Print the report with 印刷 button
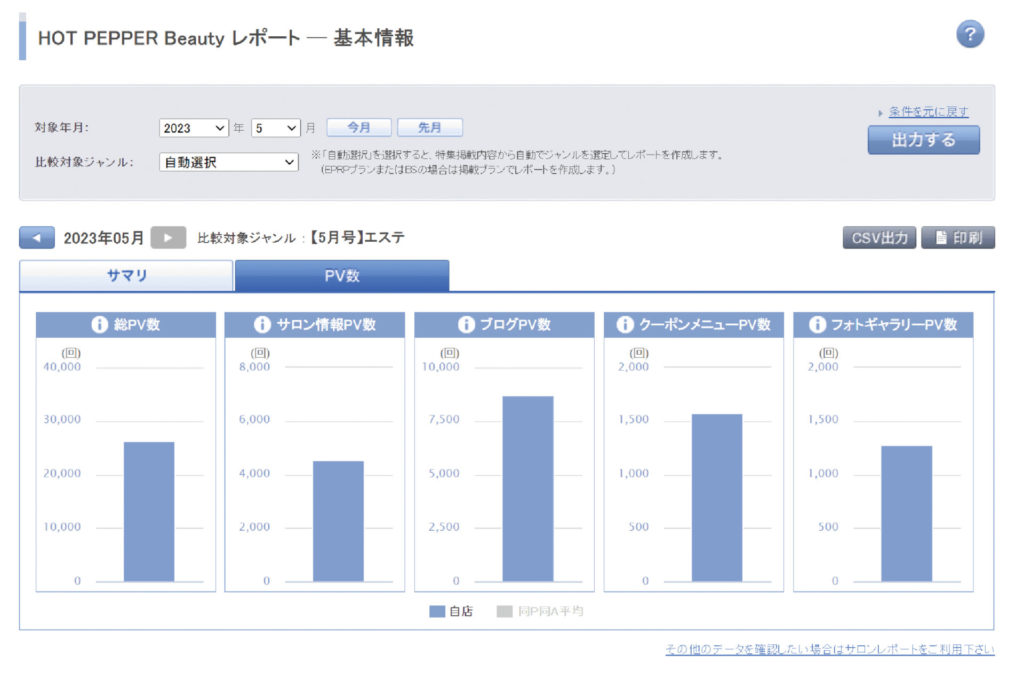1024x679 pixels. (957, 238)
